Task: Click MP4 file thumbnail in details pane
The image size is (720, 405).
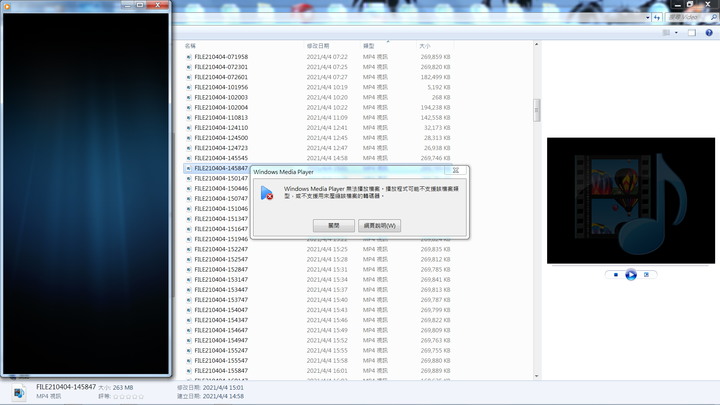Action: [19, 393]
